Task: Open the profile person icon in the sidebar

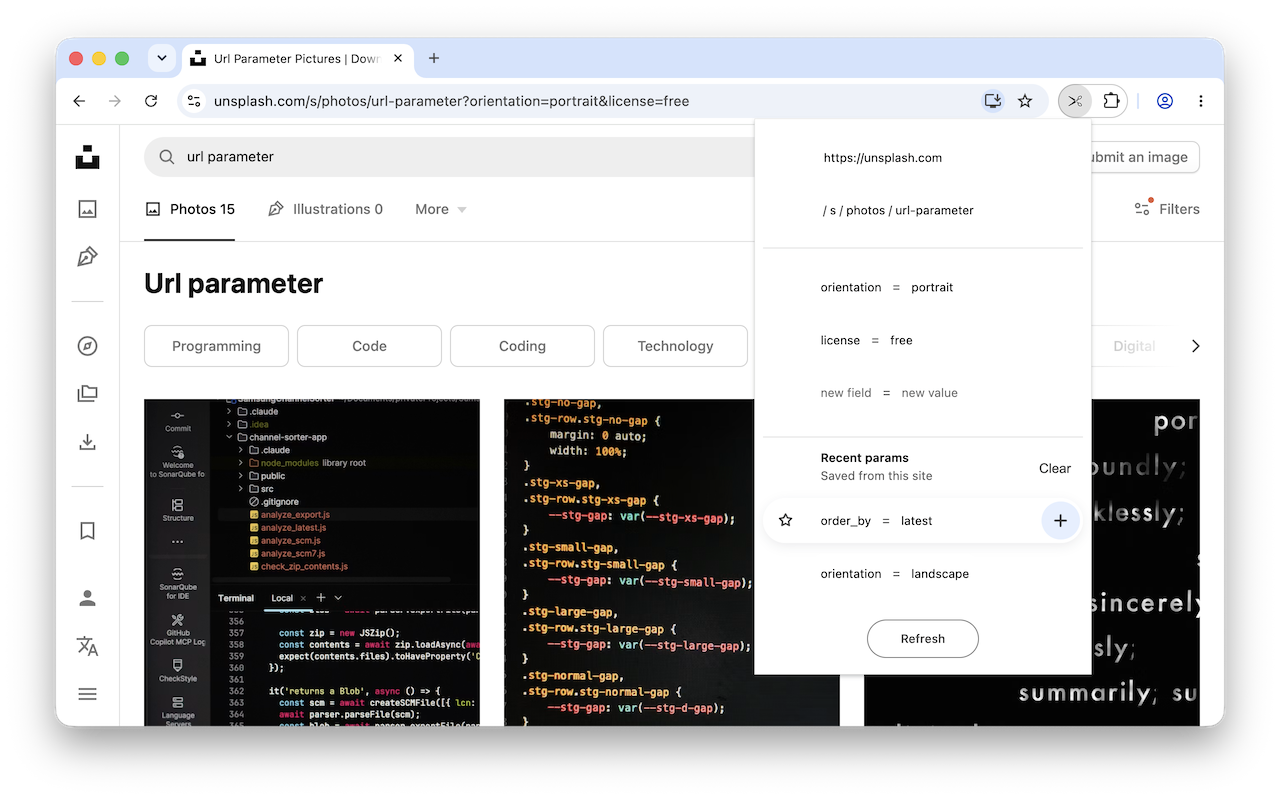Action: click(88, 598)
